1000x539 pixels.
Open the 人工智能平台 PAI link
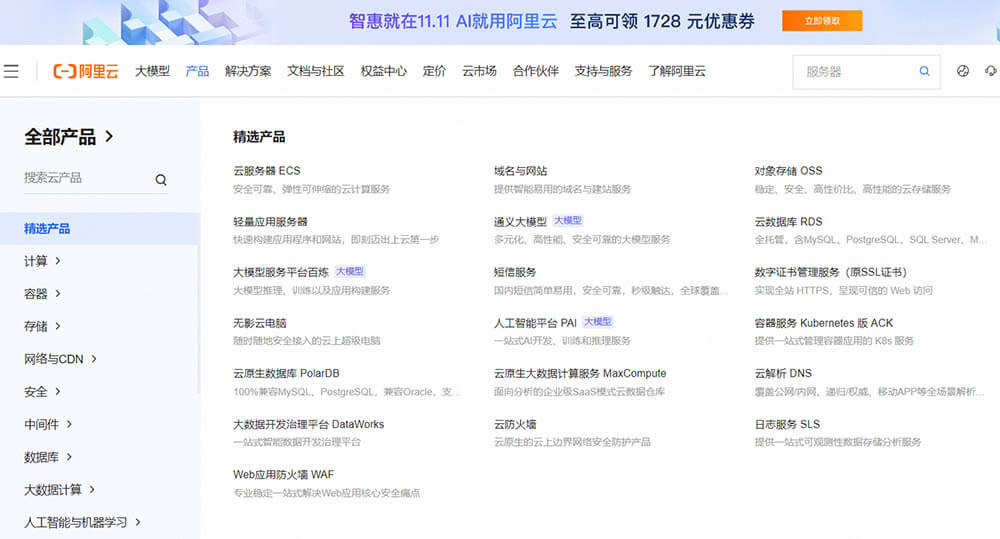point(535,323)
